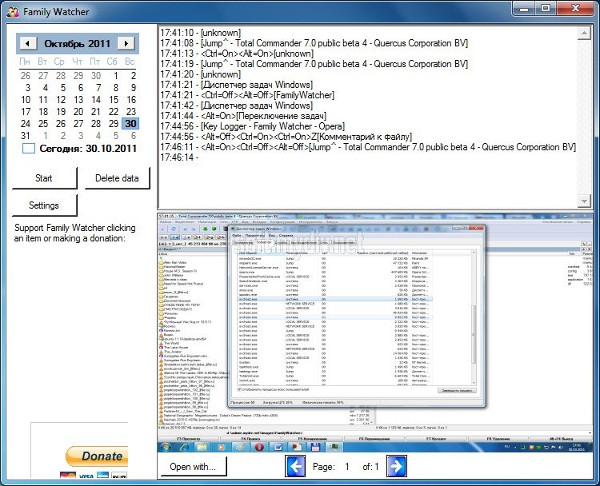Click the Family Watcher title bar icon
The height and width of the screenshot is (486, 600).
(13, 12)
